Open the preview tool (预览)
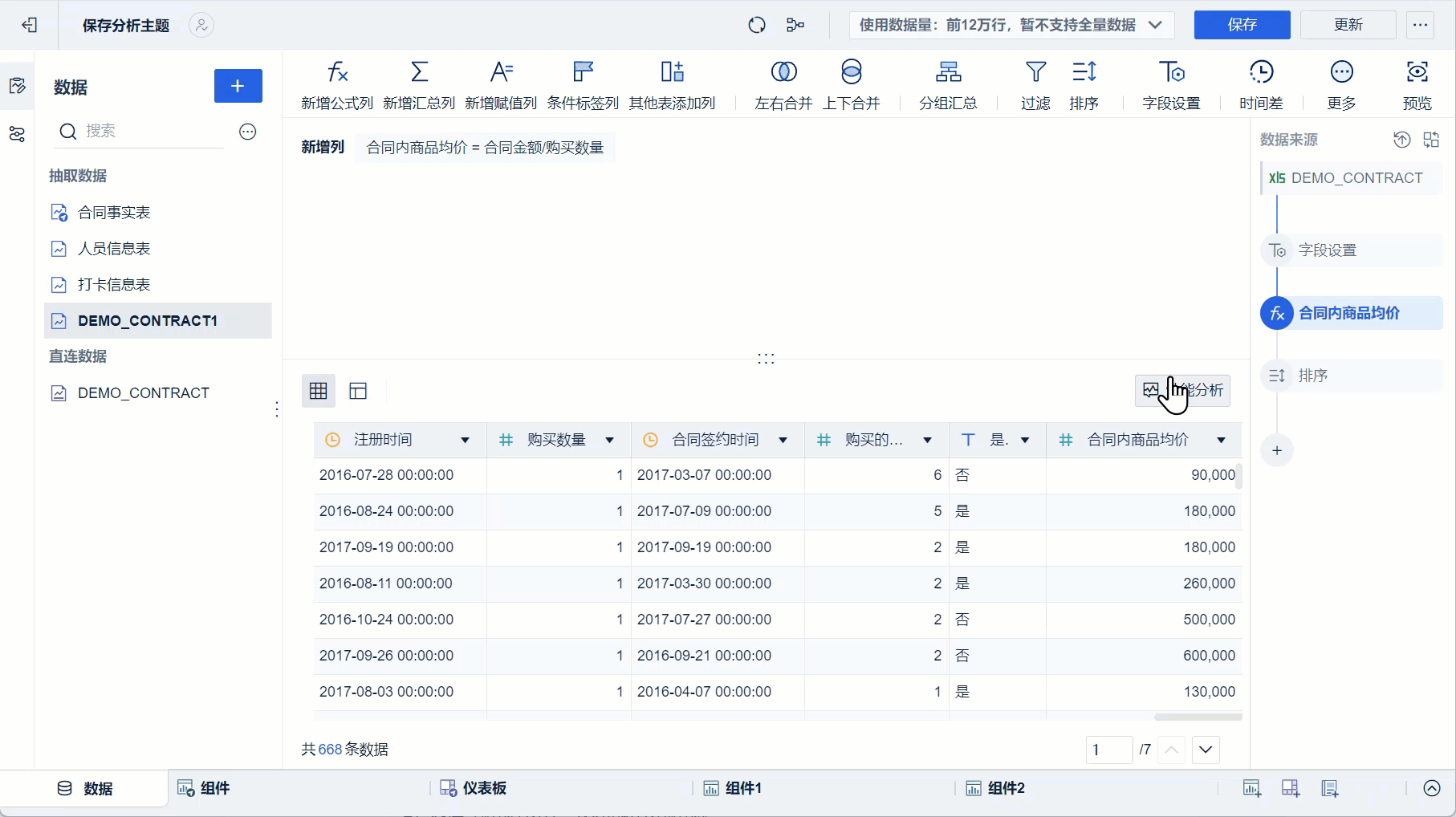The width and height of the screenshot is (1456, 817). click(1417, 84)
